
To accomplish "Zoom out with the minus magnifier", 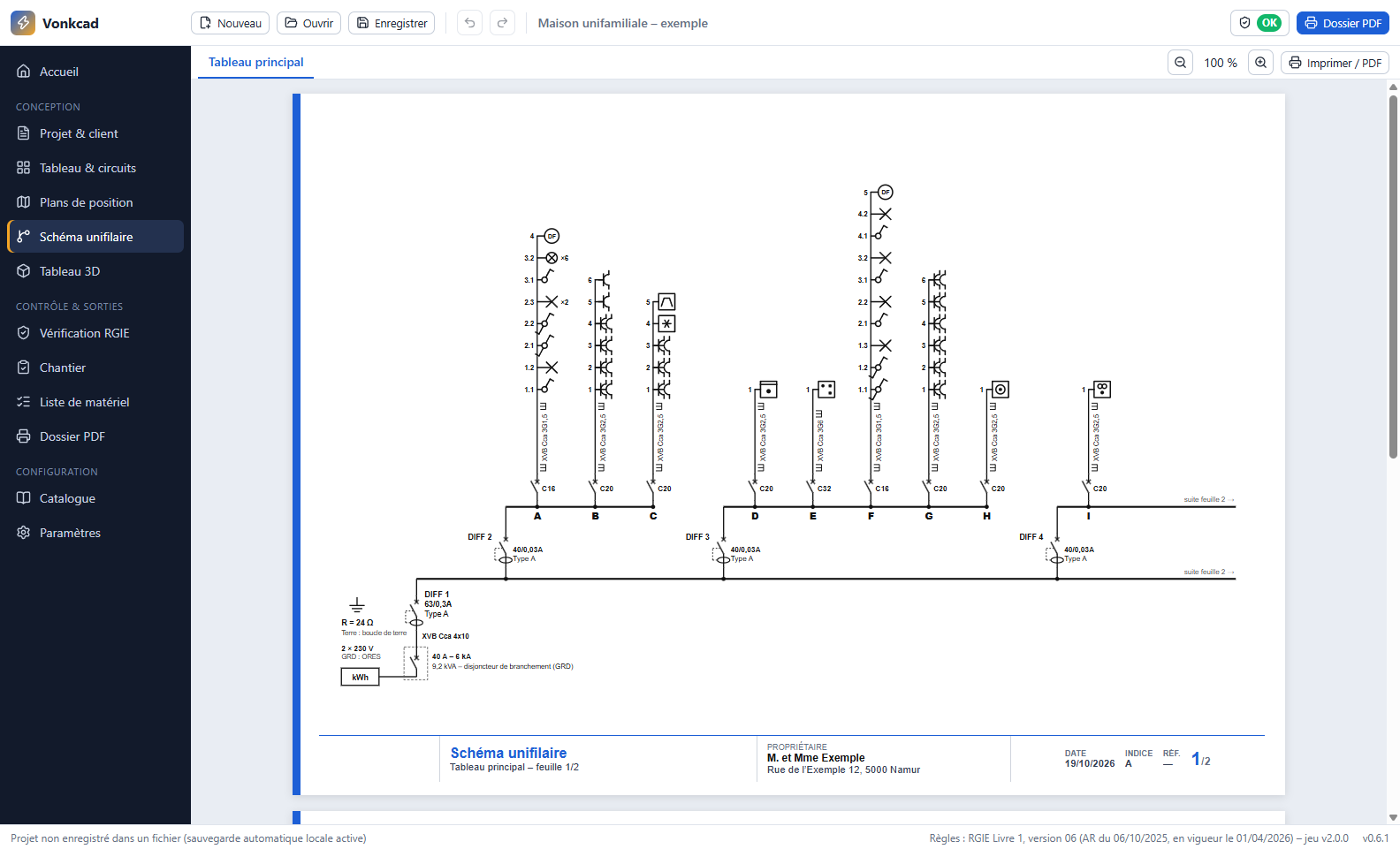I will [1181, 63].
